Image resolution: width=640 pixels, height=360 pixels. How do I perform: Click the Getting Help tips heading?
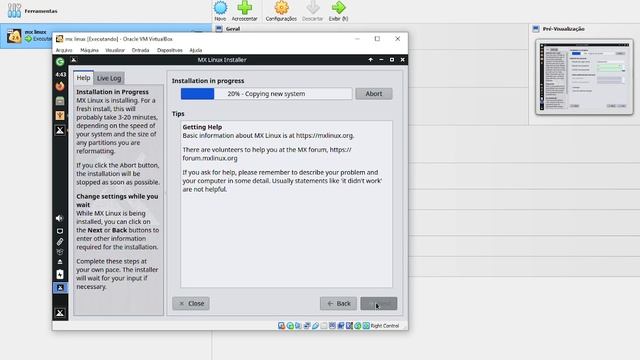202,127
